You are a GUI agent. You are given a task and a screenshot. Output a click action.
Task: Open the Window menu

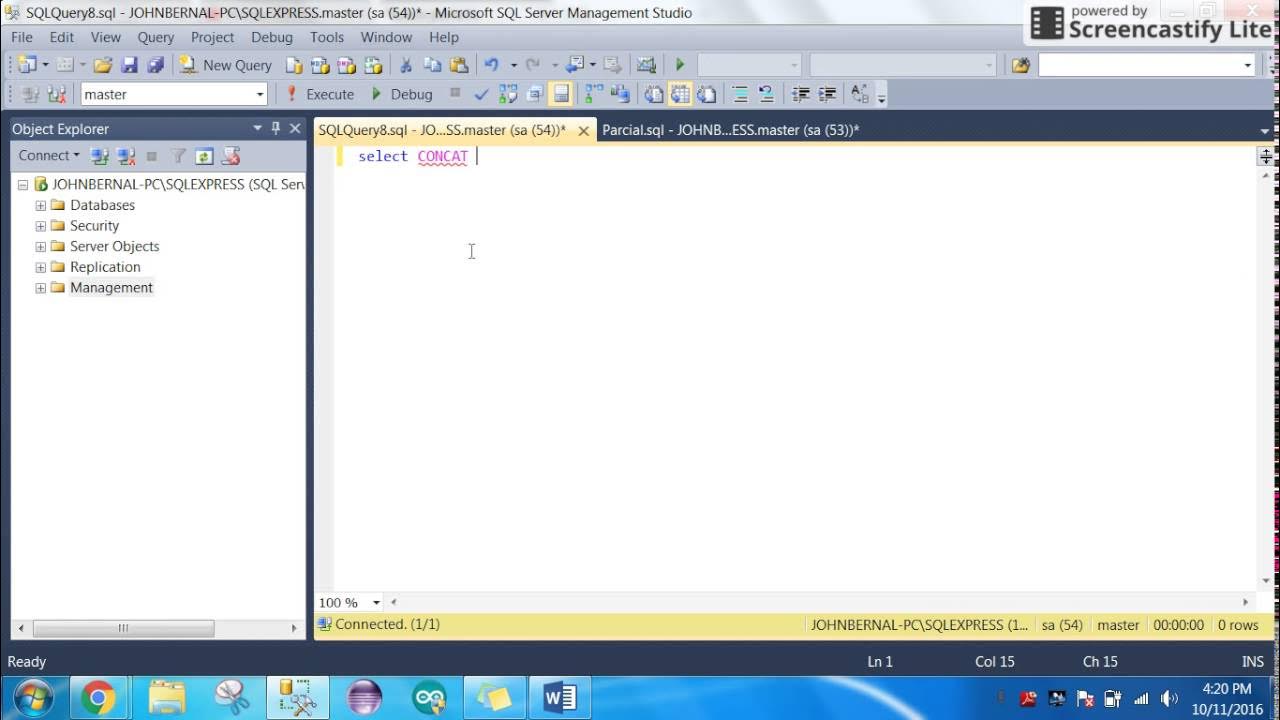coord(386,37)
